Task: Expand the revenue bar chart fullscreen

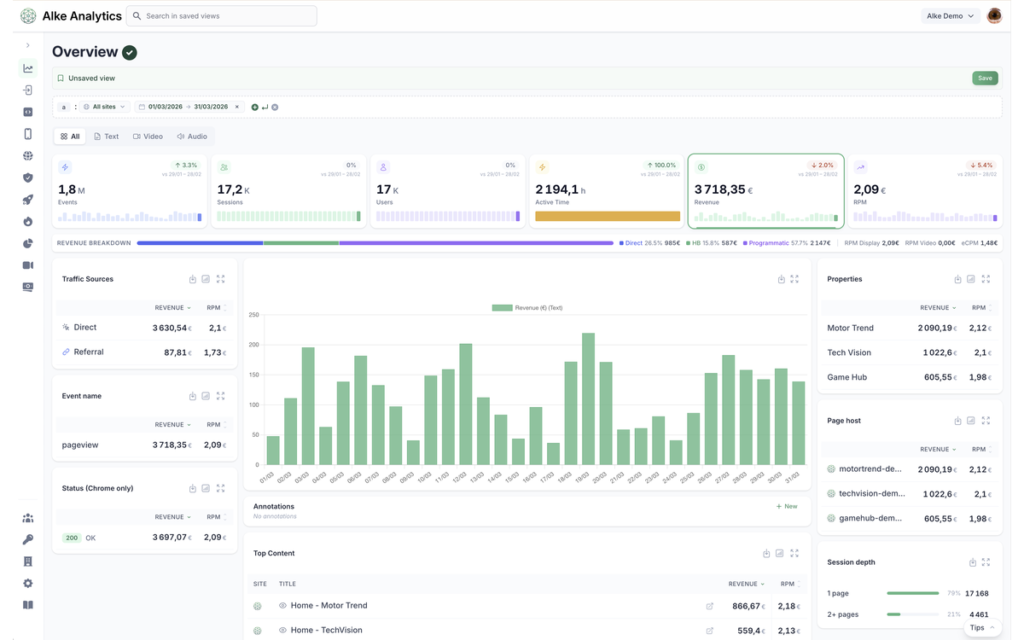Action: [795, 279]
